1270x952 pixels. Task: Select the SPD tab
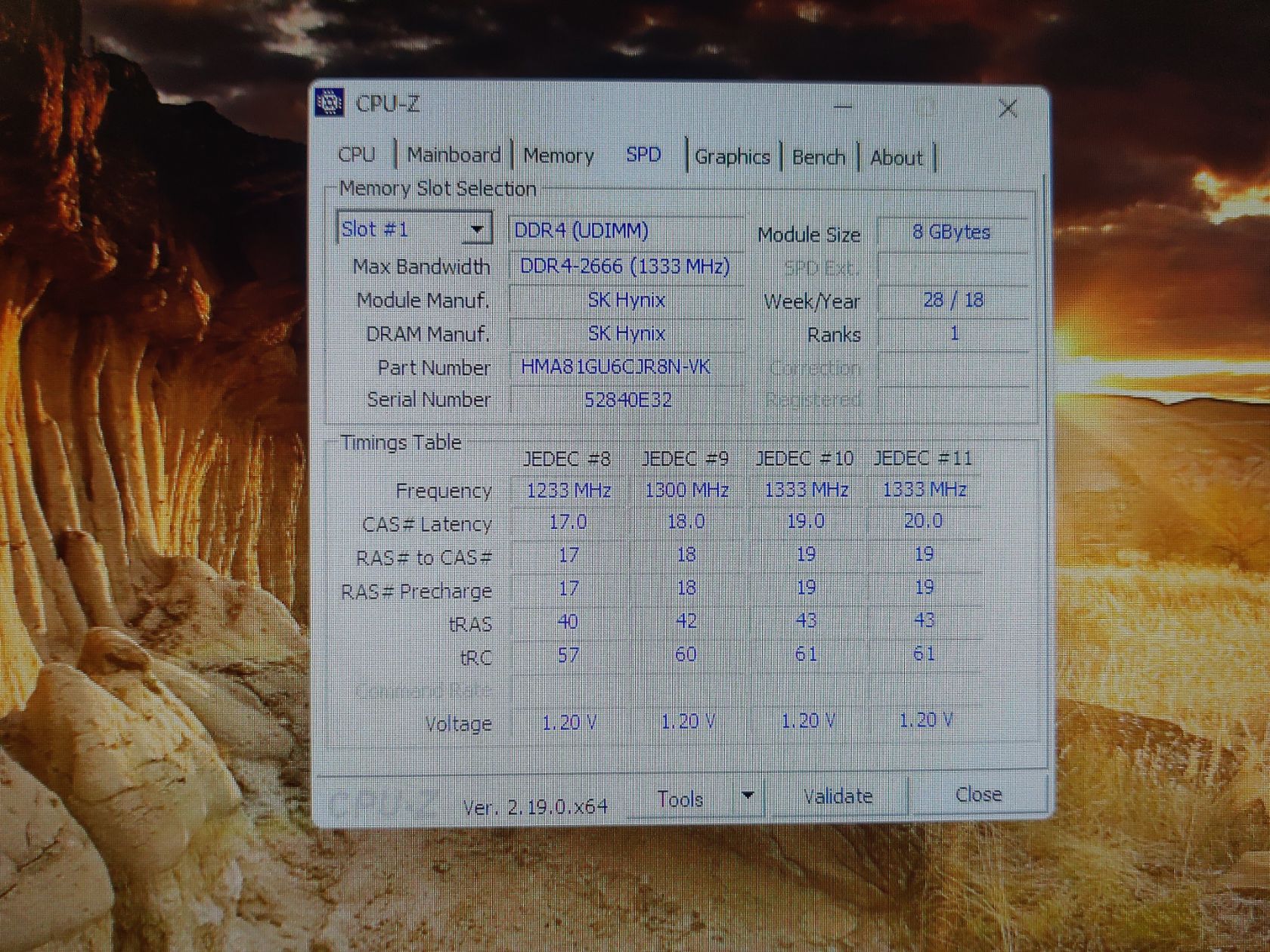(x=643, y=154)
